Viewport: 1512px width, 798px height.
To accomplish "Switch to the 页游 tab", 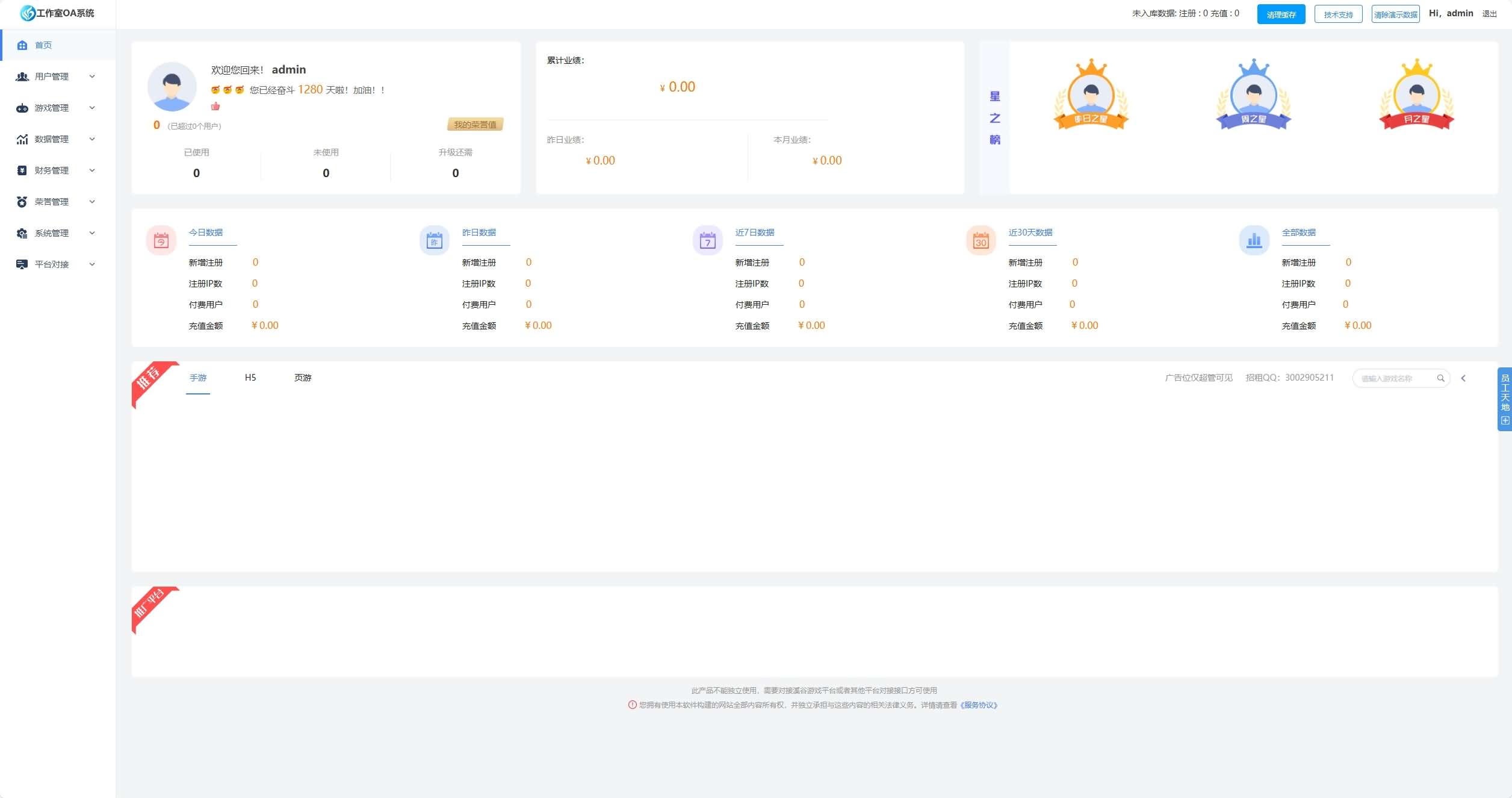I will point(303,378).
